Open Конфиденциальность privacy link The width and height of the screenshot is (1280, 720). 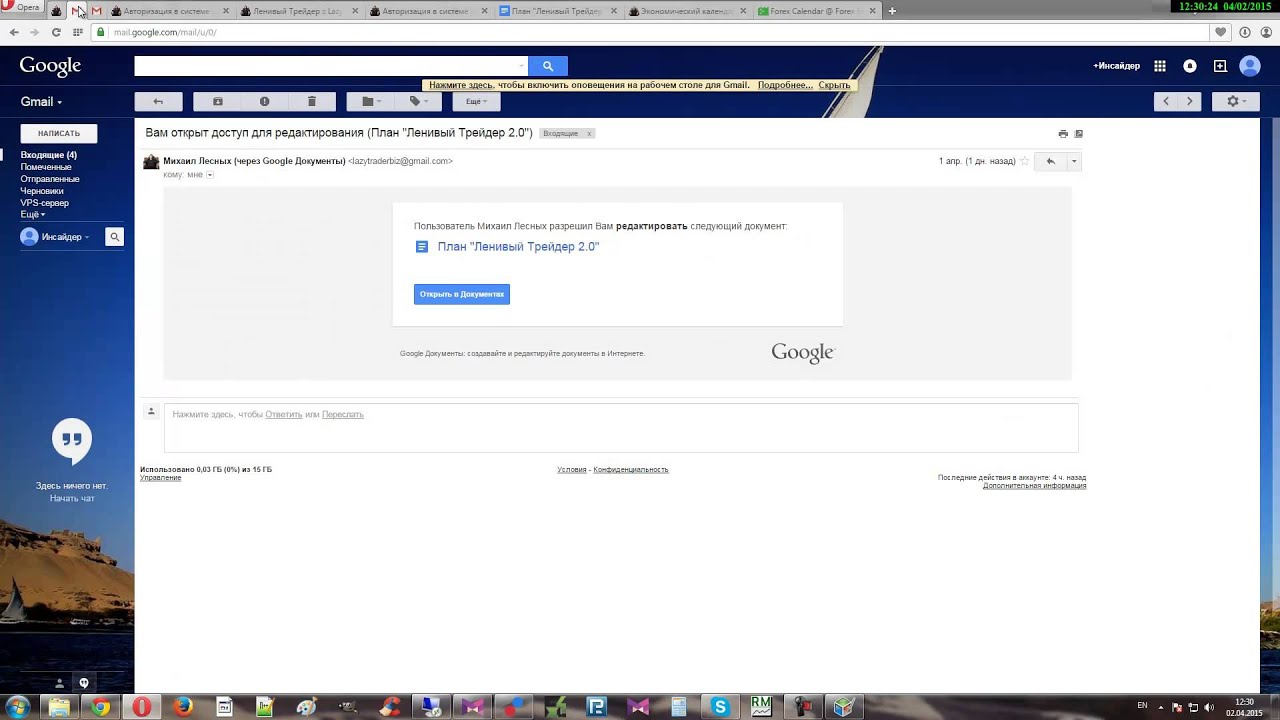(x=631, y=469)
